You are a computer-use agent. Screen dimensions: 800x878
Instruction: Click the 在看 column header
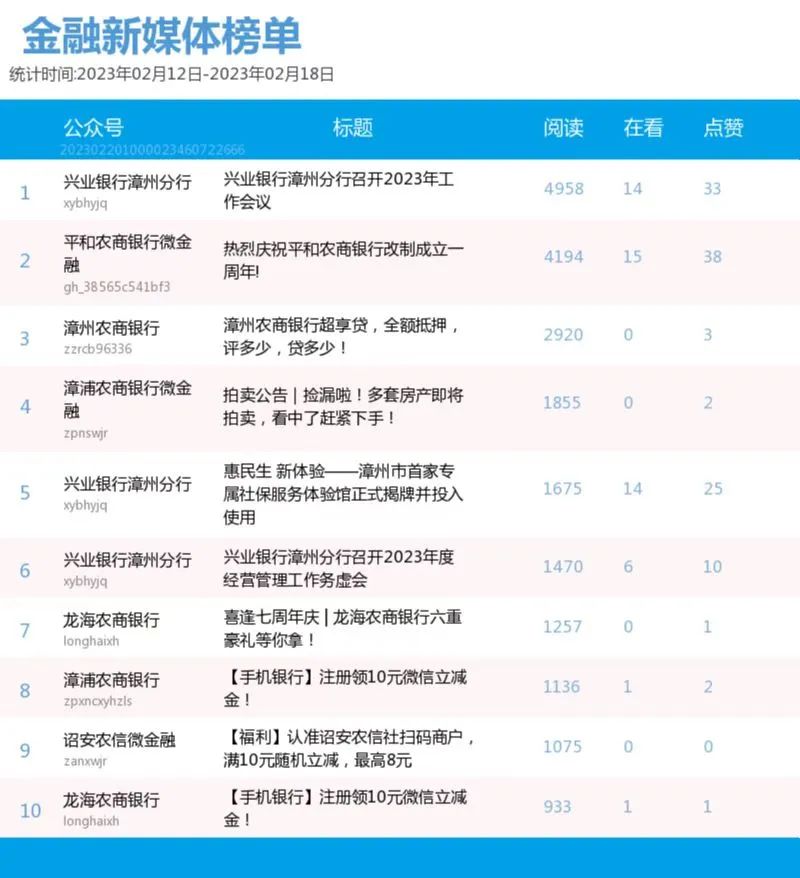tap(643, 128)
